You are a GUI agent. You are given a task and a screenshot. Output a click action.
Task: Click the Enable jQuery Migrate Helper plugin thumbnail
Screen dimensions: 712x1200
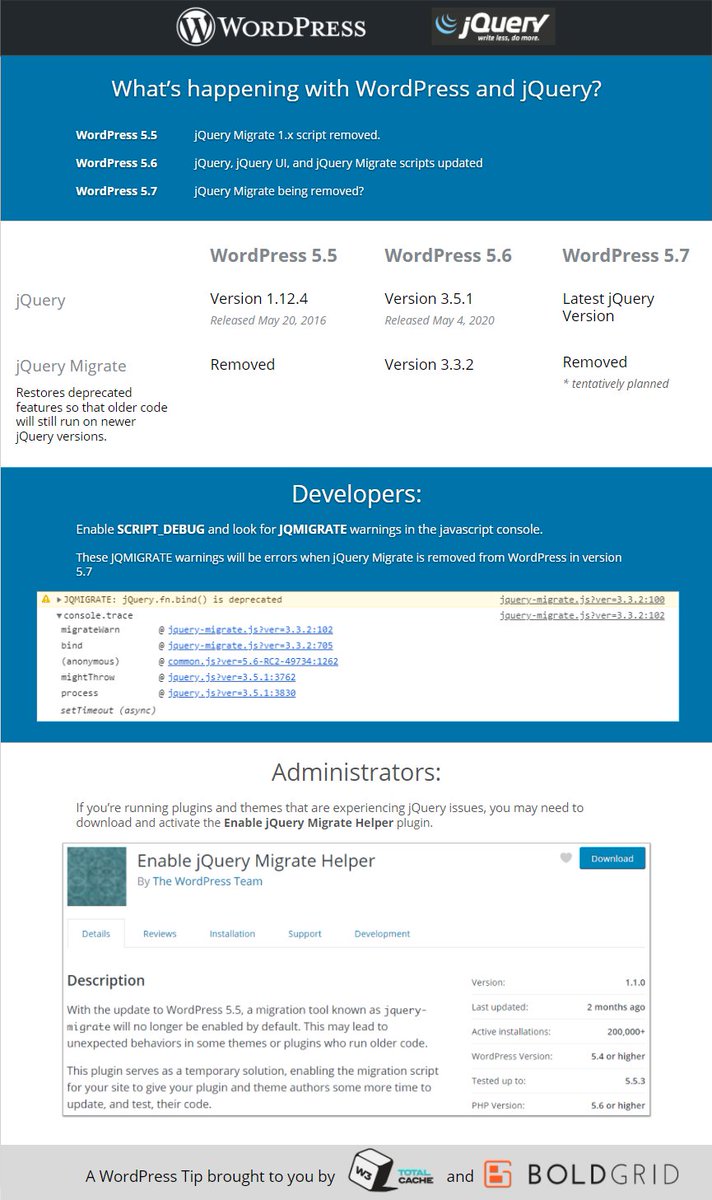pos(97,877)
